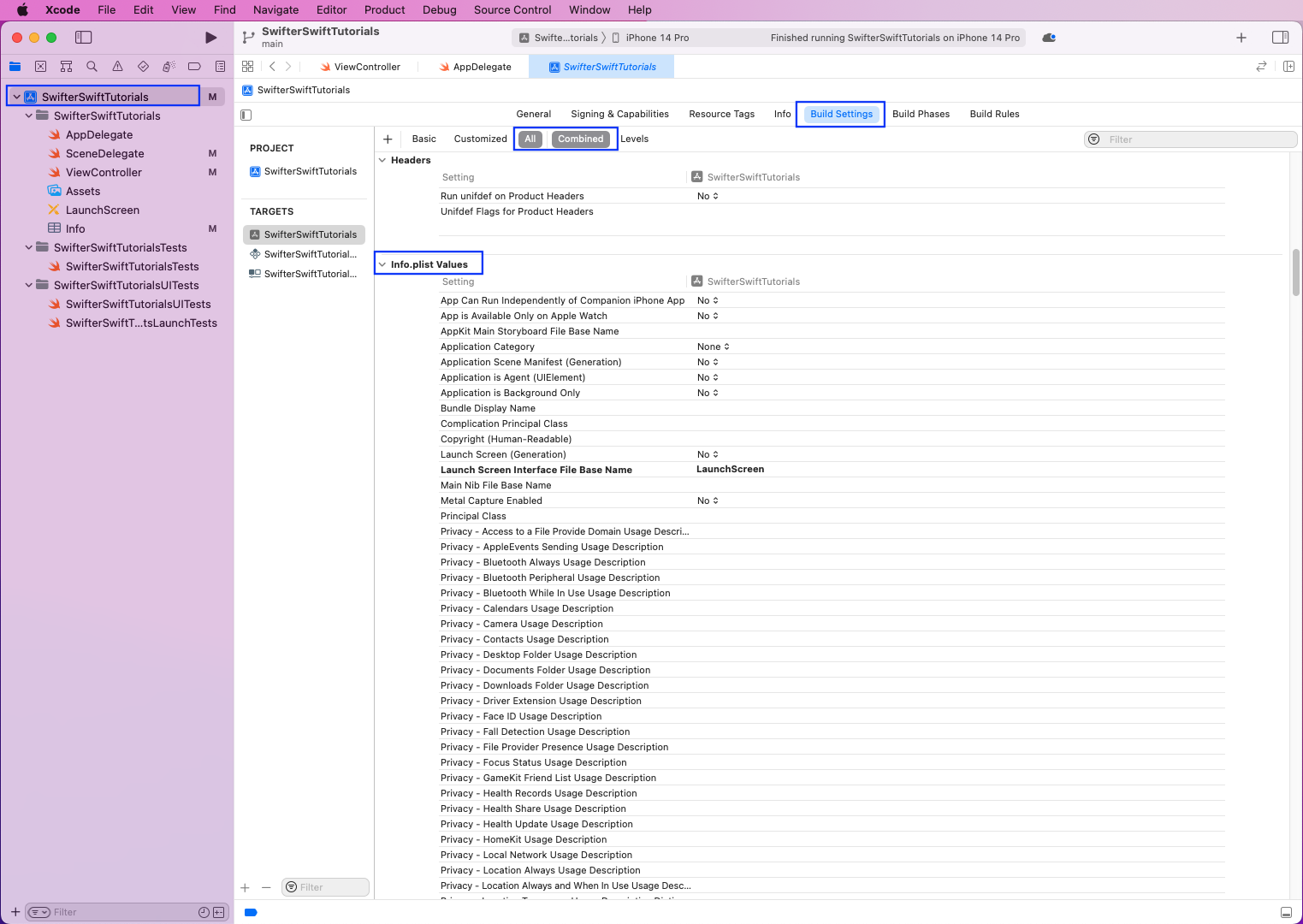Viewport: 1303px width, 924px height.
Task: Switch to Levels view mode
Action: 635,139
